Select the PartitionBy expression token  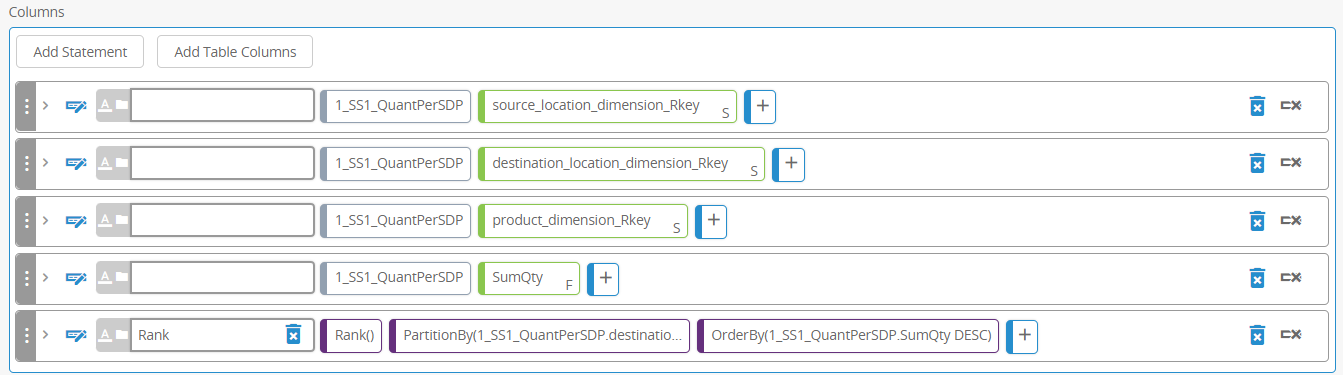pos(539,335)
